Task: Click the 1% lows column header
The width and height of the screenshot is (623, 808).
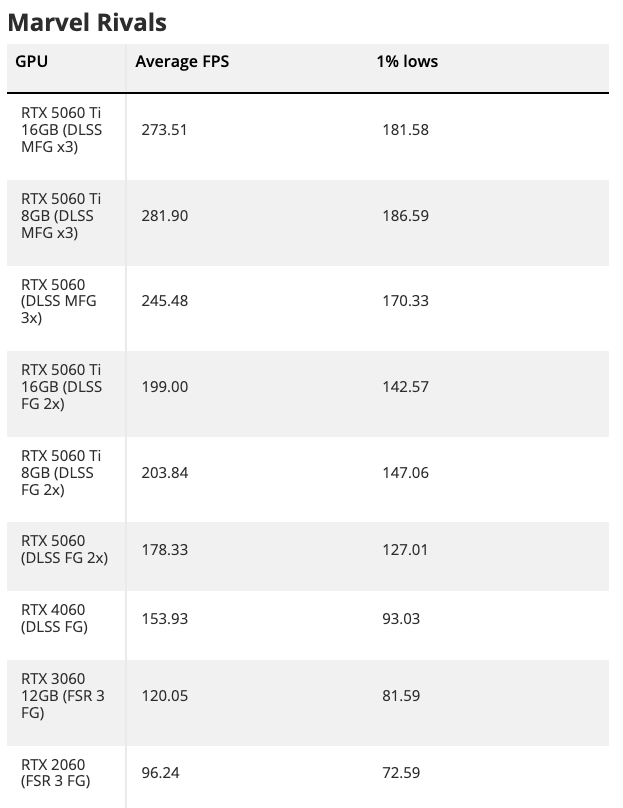Action: coord(407,61)
